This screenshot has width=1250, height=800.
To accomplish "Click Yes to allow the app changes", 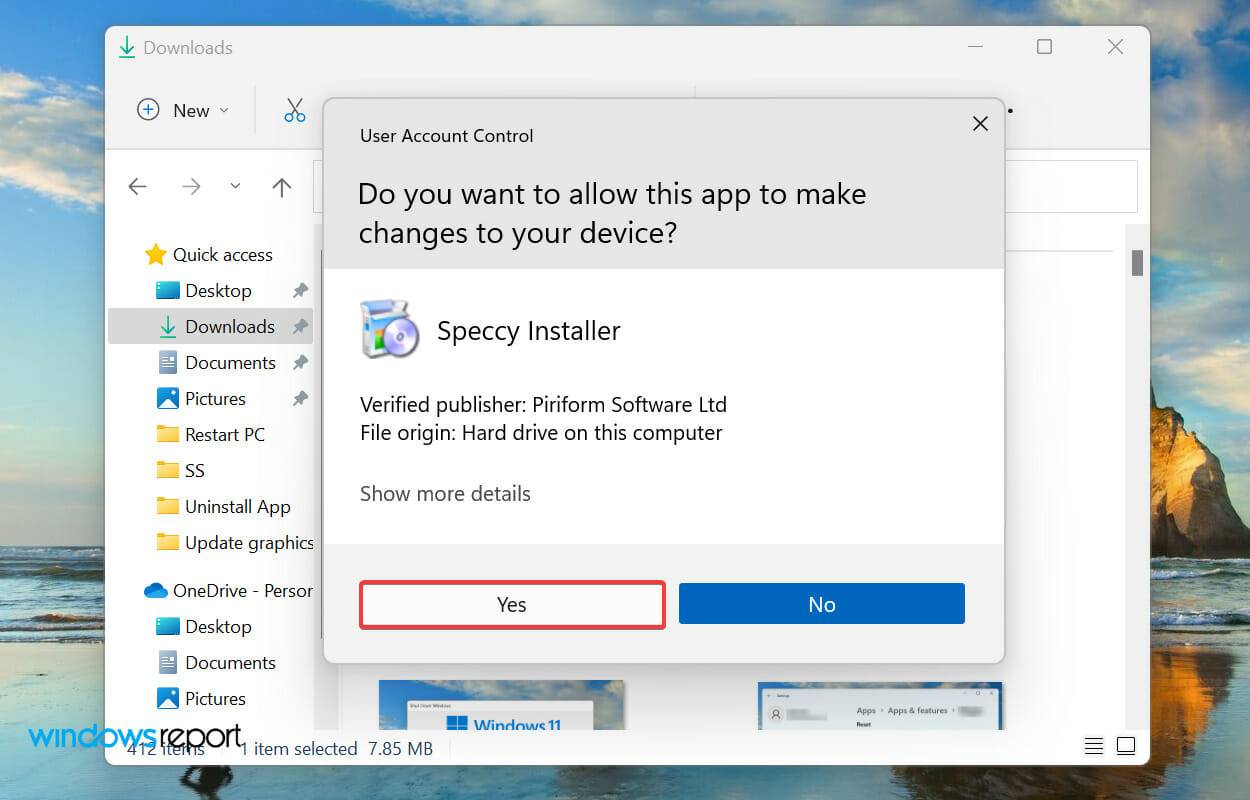I will (x=511, y=604).
